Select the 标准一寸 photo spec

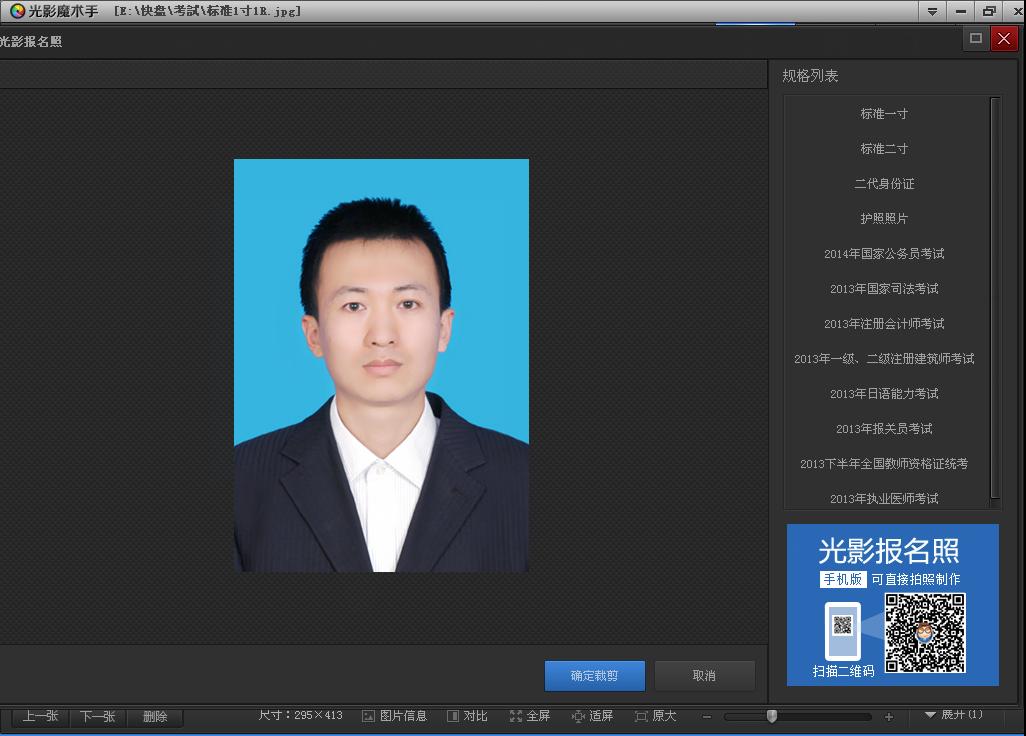[885, 113]
